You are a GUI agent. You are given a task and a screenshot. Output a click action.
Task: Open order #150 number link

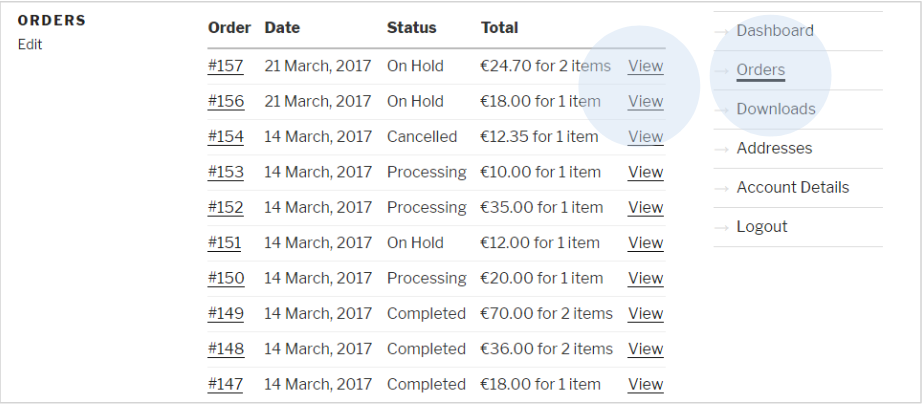tap(225, 278)
